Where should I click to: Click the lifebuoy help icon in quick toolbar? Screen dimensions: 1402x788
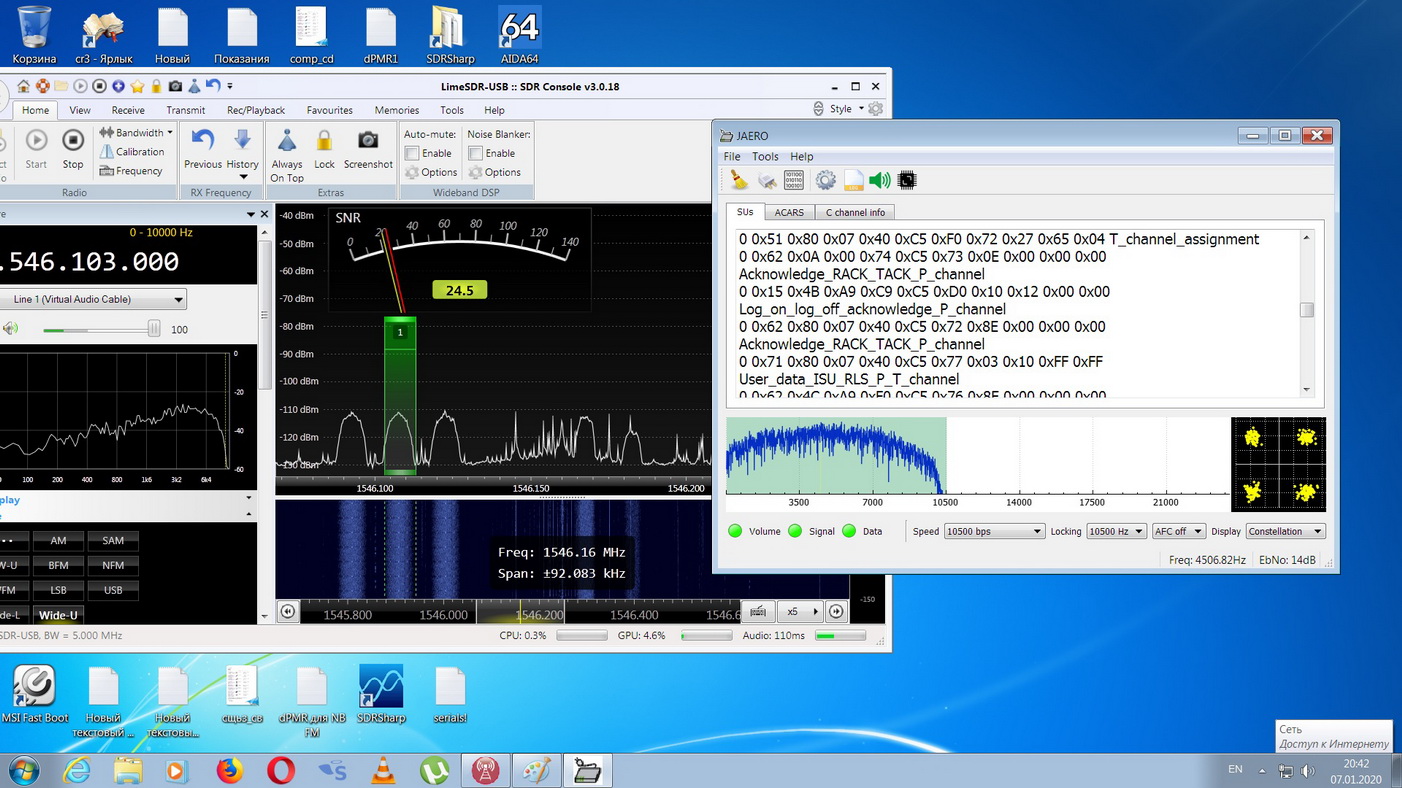(42, 87)
